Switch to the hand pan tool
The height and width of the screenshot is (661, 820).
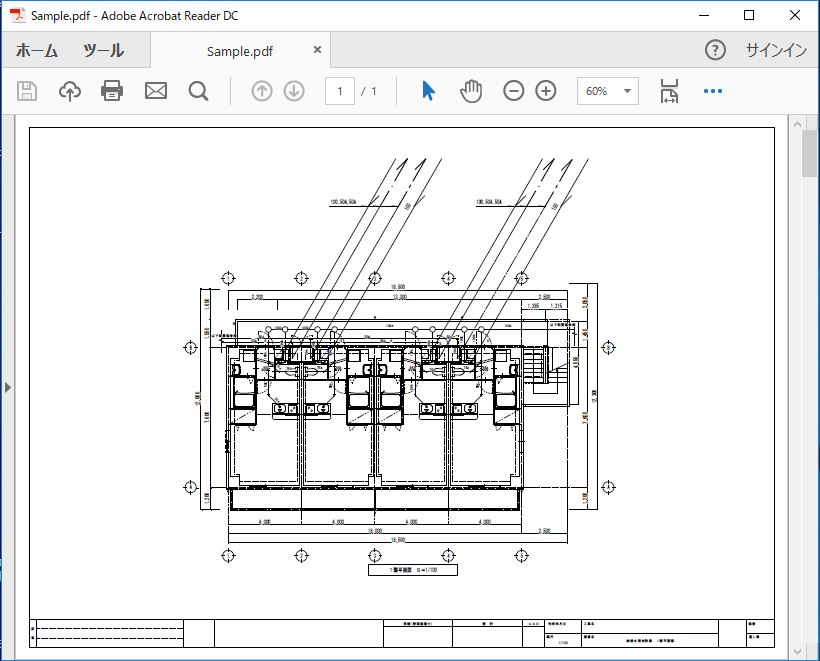pyautogui.click(x=471, y=91)
